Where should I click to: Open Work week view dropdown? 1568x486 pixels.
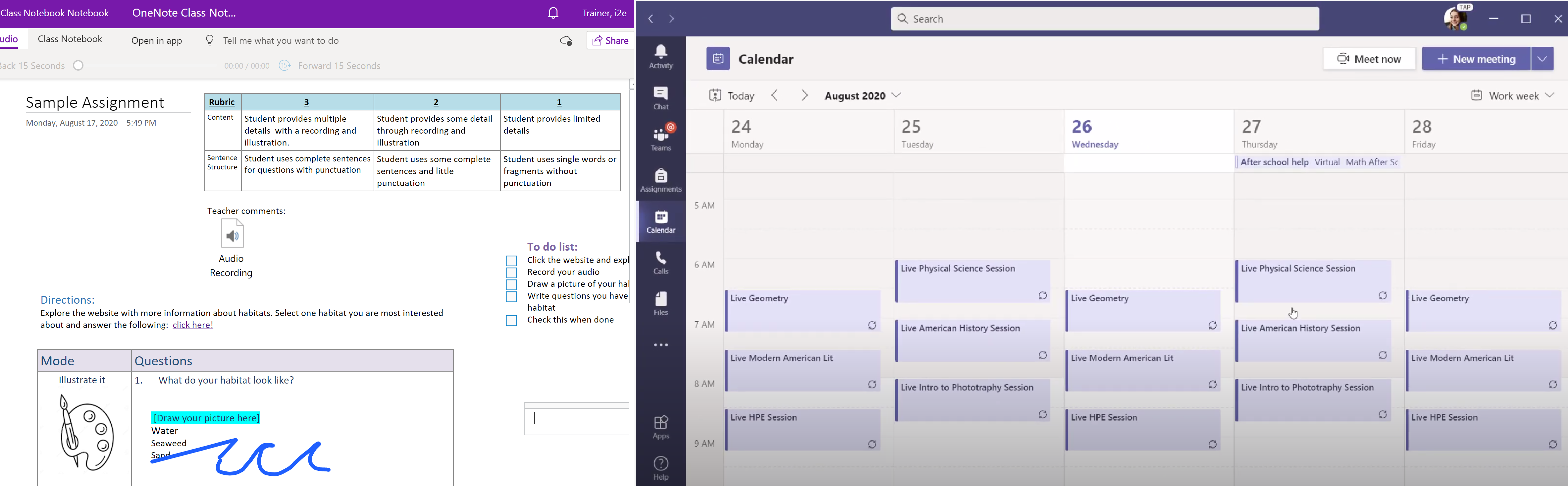point(1513,95)
